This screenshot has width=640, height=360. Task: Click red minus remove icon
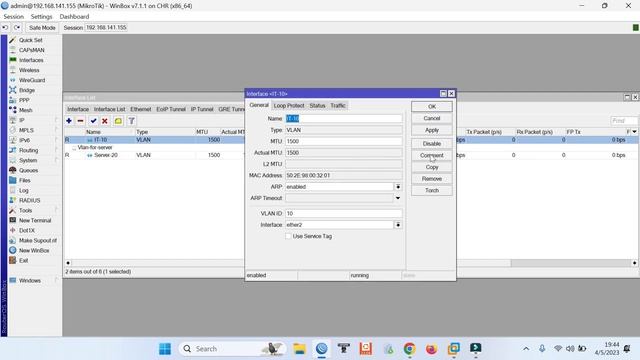(x=80, y=121)
